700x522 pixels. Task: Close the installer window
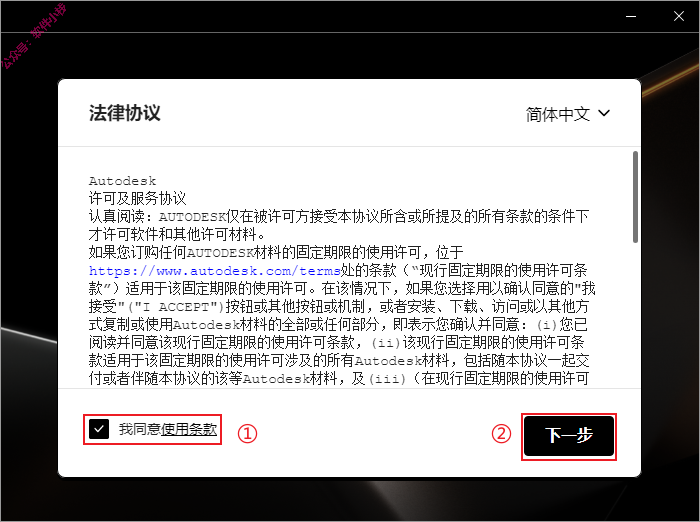tap(679, 17)
